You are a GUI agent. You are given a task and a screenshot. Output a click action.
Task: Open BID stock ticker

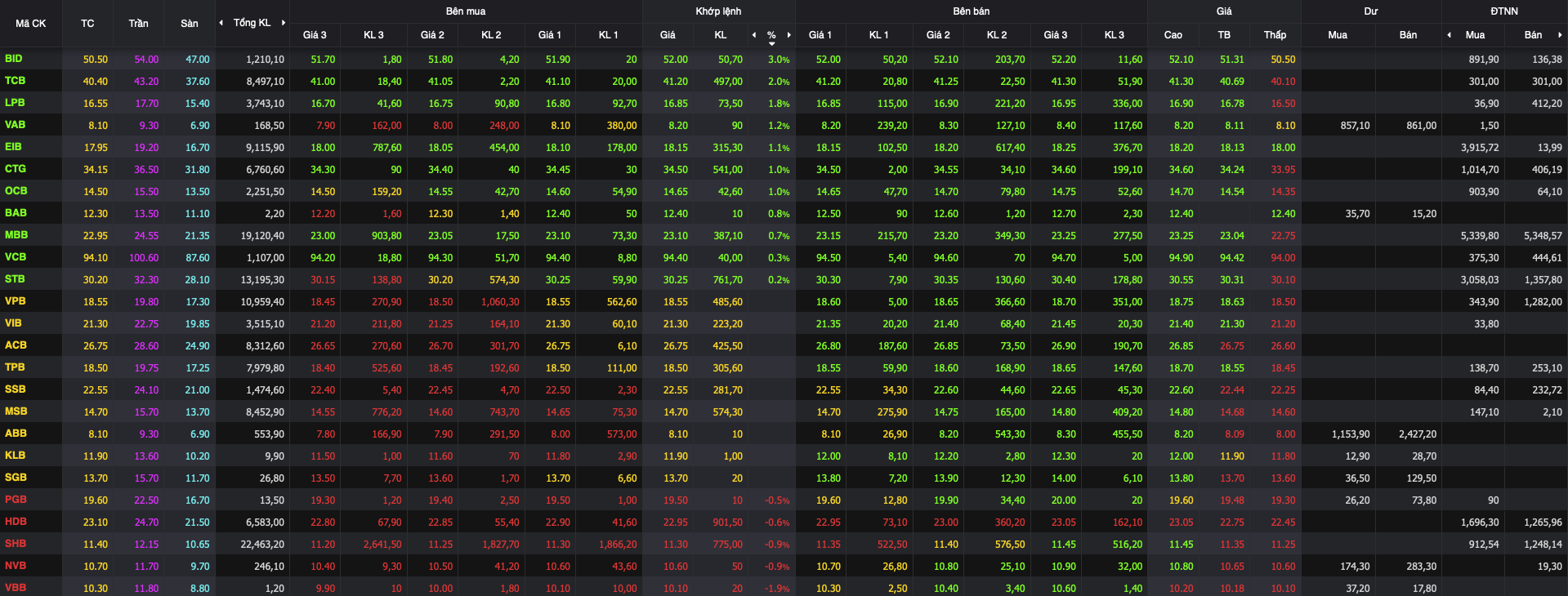[14, 59]
